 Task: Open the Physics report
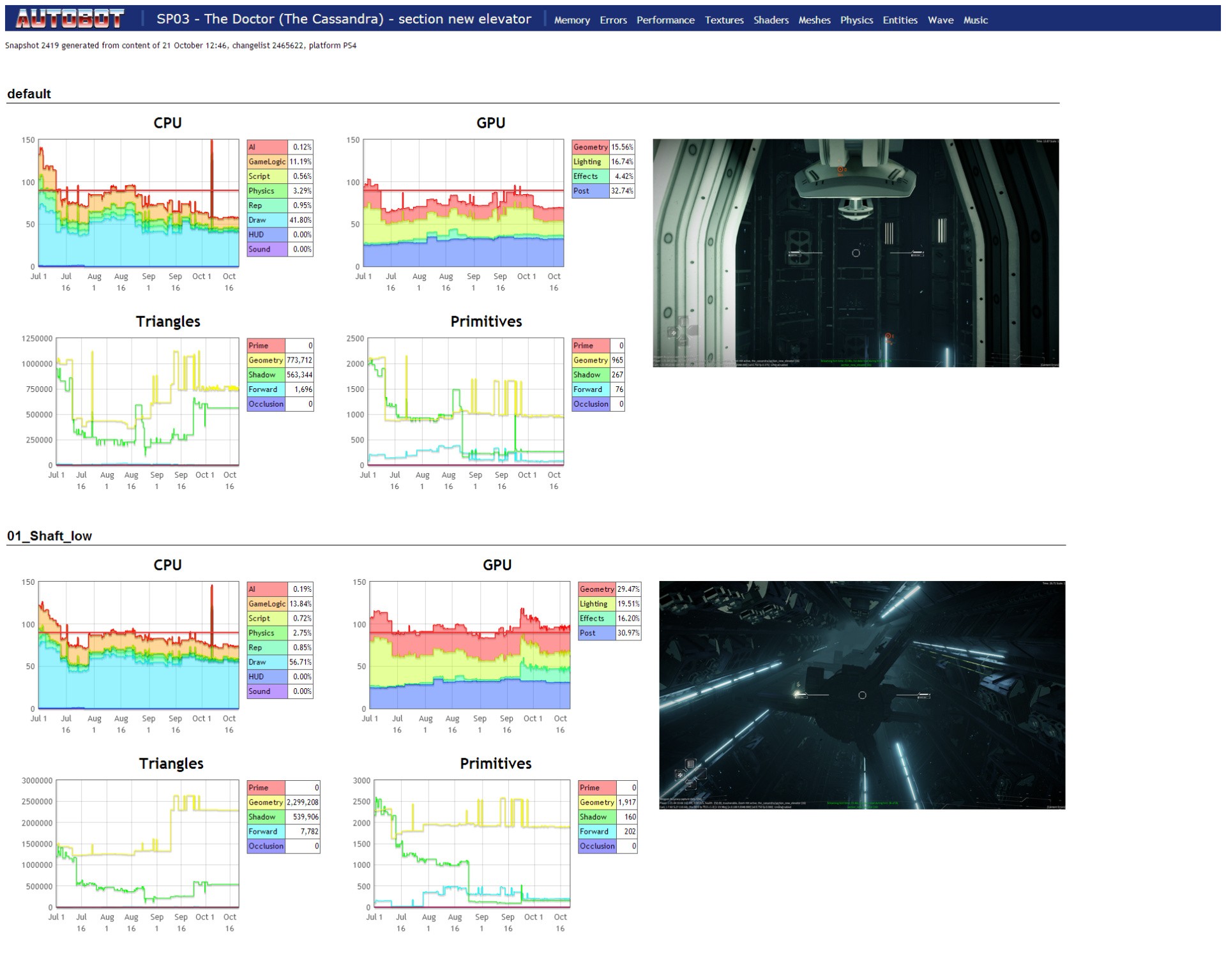click(x=856, y=20)
